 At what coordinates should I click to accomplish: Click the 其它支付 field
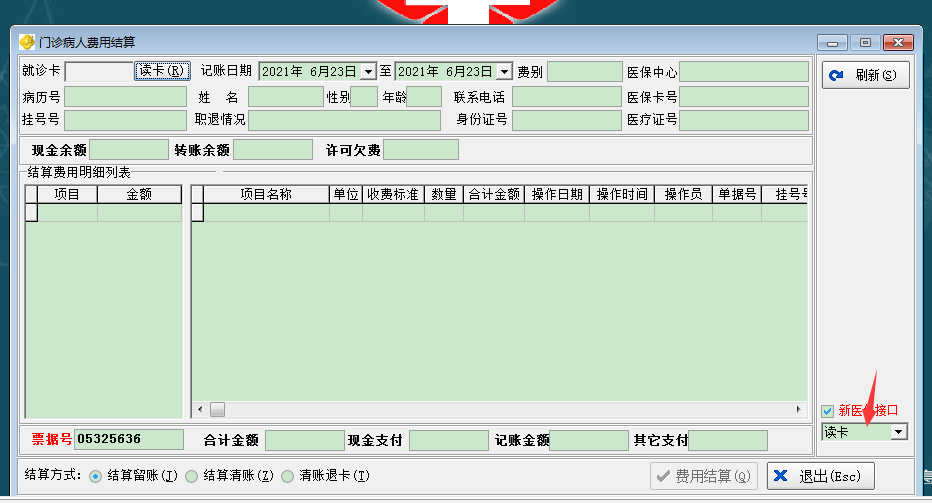click(728, 441)
